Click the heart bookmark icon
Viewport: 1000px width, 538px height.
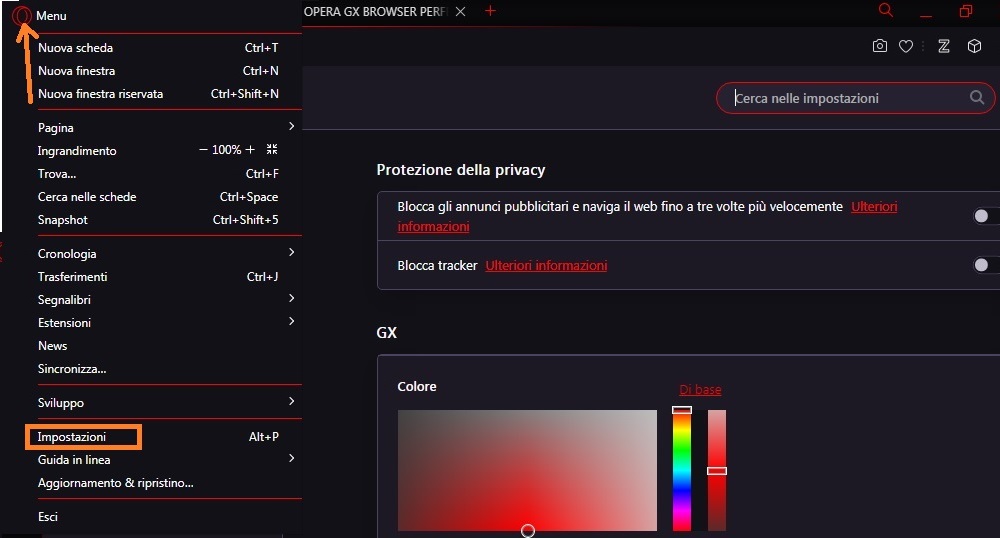pos(906,46)
